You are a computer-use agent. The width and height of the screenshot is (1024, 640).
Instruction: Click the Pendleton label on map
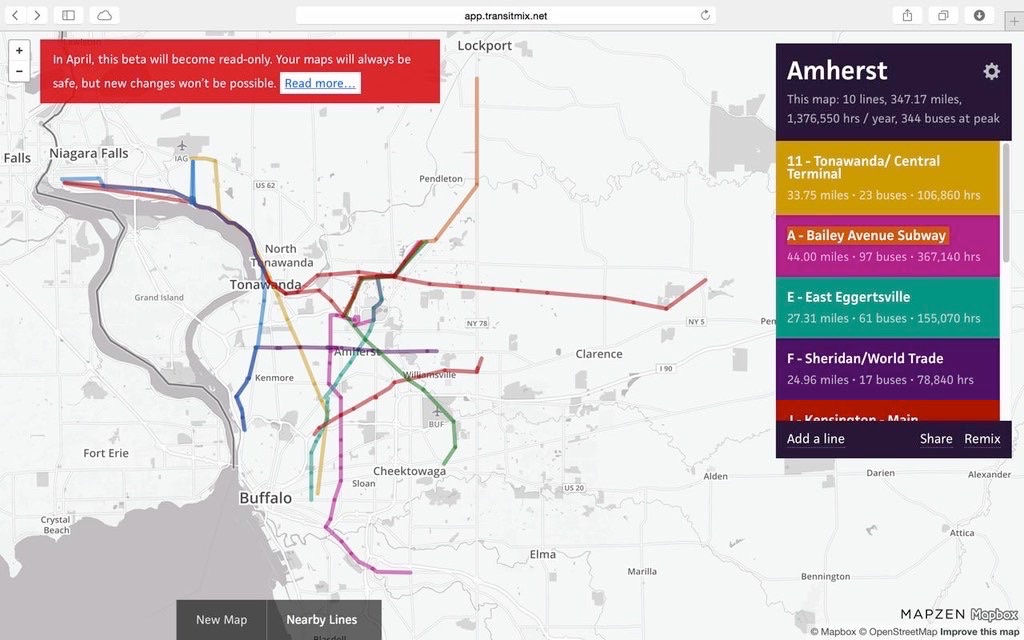[441, 178]
